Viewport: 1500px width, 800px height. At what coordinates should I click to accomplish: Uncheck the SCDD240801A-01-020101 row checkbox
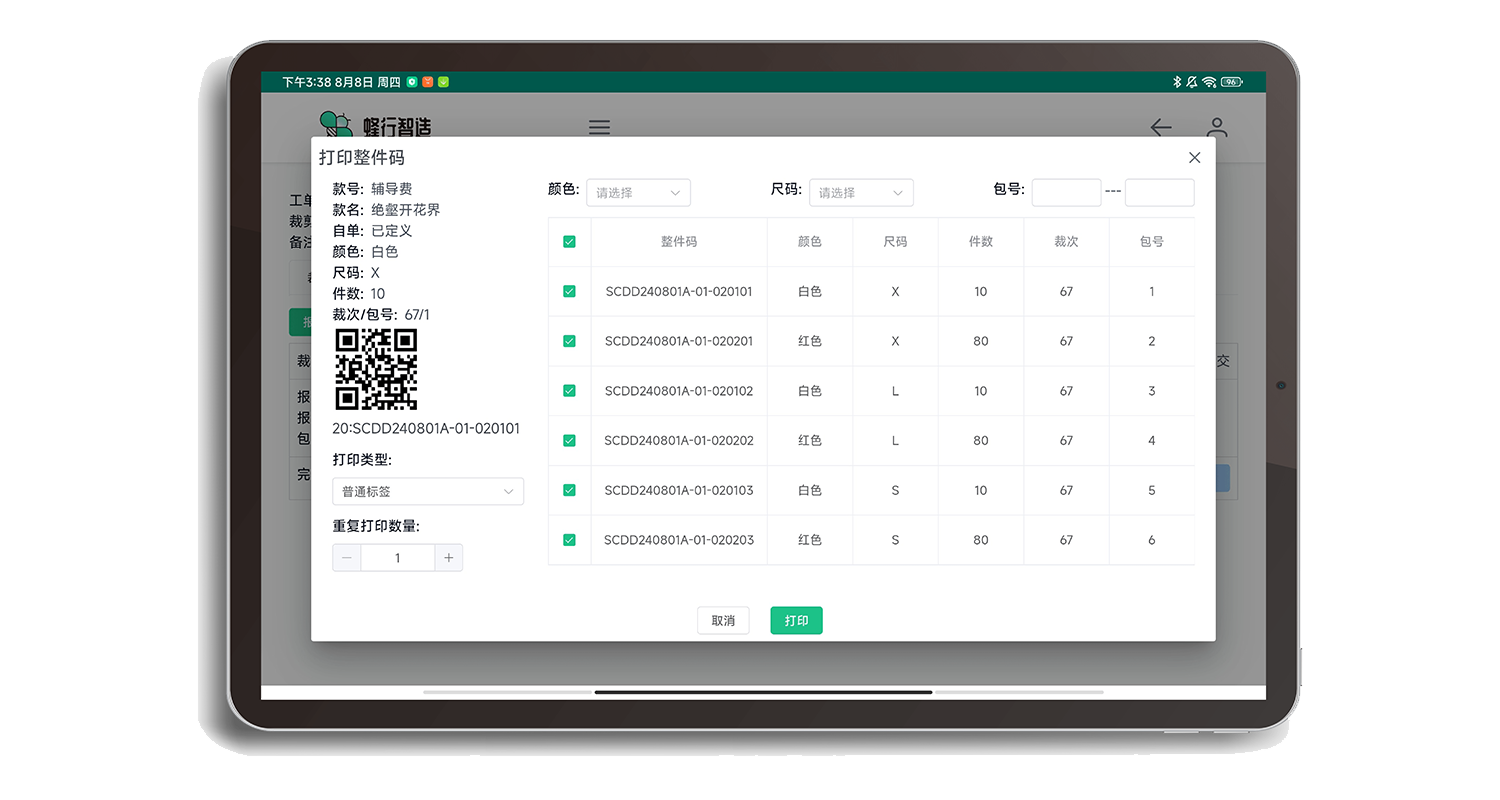569,291
